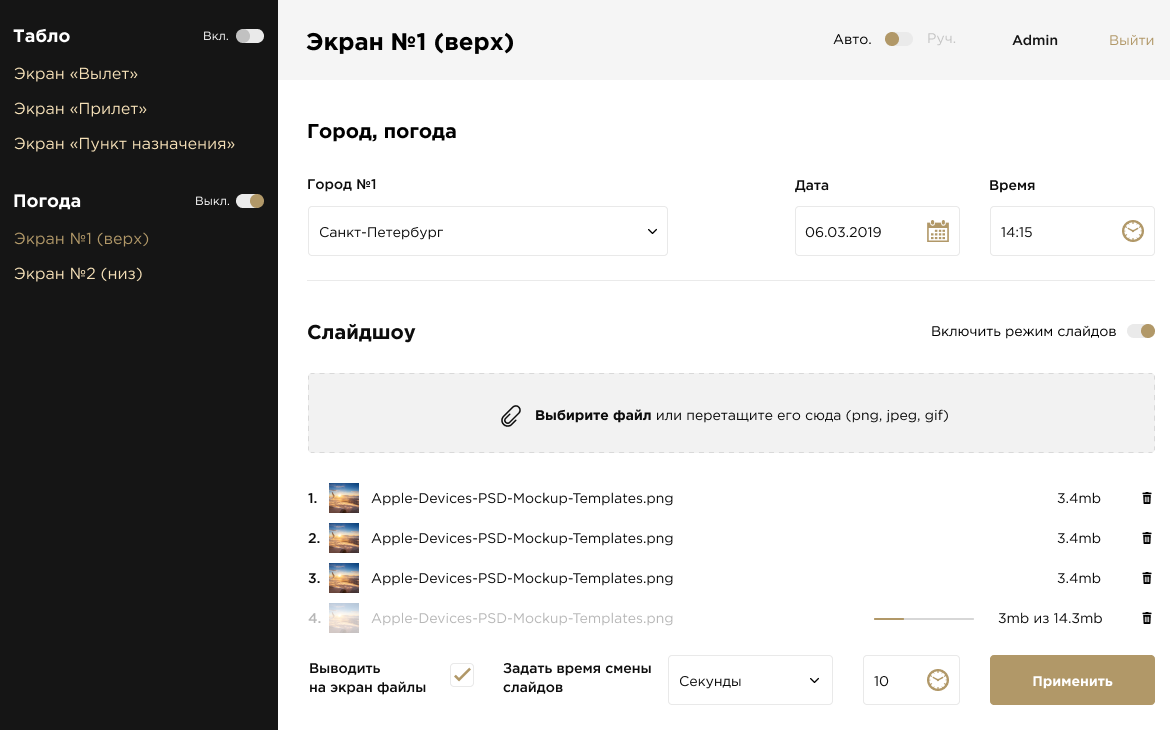Uncheck Выводить на экран файлы checkbox

pos(462,675)
